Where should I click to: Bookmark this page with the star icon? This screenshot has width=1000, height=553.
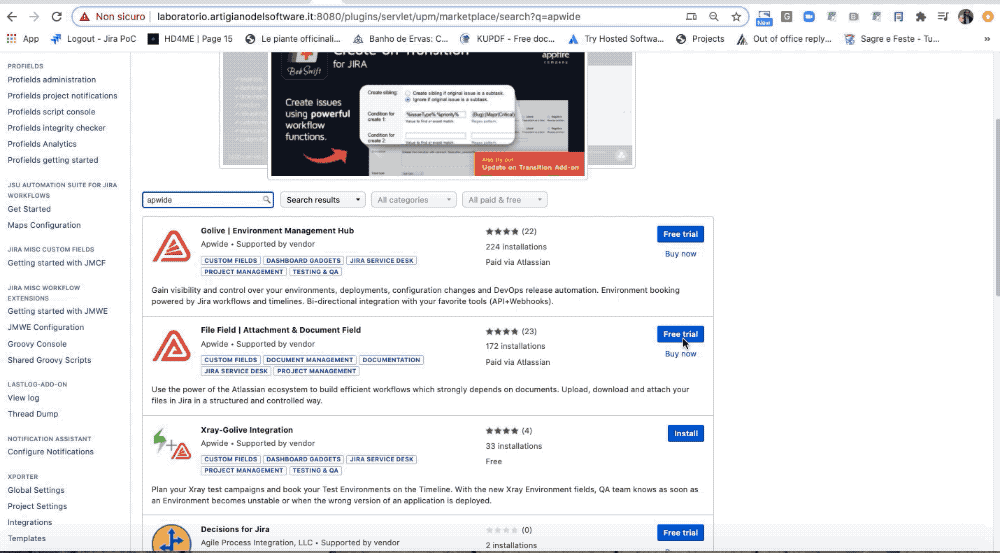click(x=736, y=17)
